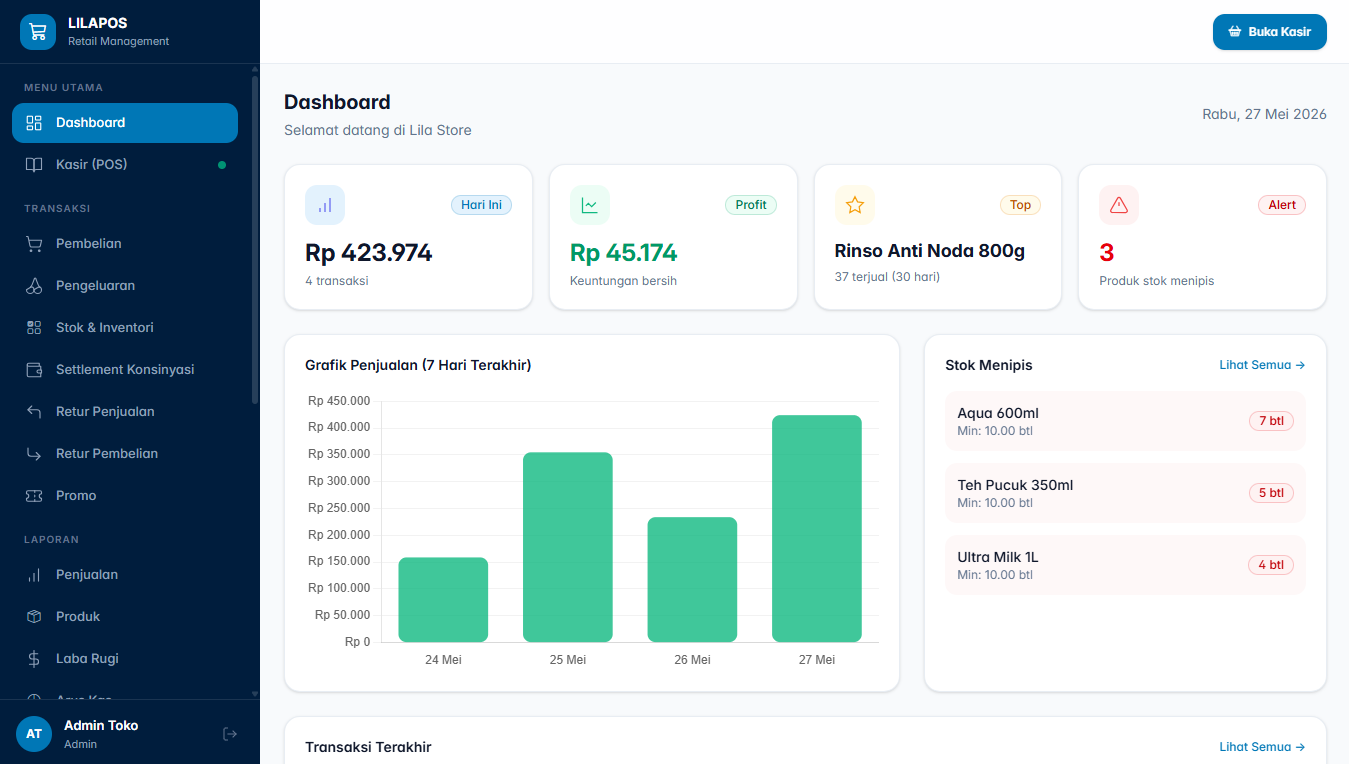Click the Top badge
Image resolution: width=1349 pixels, height=764 pixels.
coord(1020,205)
